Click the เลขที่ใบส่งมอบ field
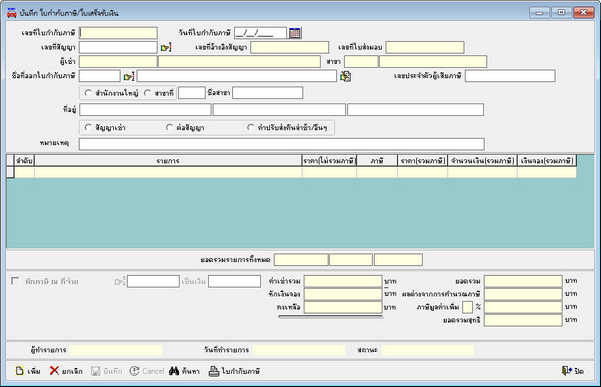The image size is (601, 387). point(425,47)
